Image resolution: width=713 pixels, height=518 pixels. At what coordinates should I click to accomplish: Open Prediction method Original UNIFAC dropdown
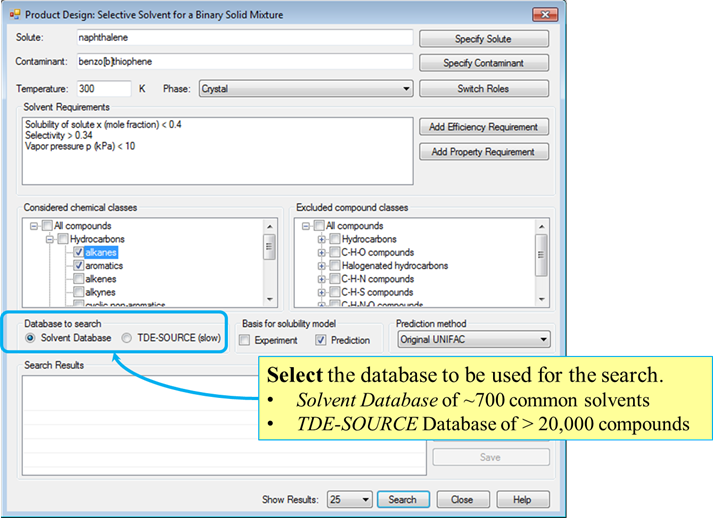pos(474,339)
